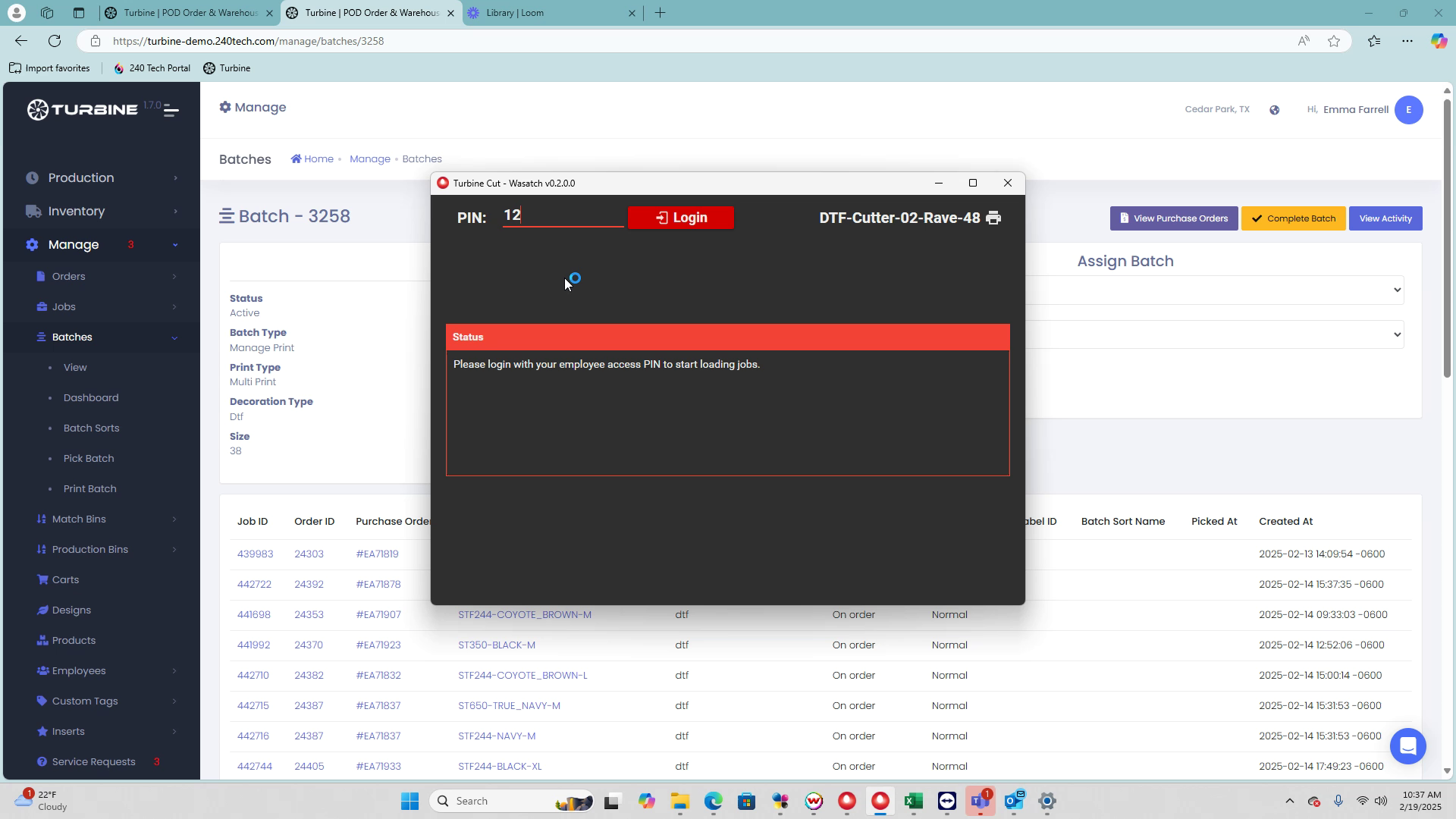
Task: Click the Designs icon in the sidebar
Action: pyautogui.click(x=42, y=610)
